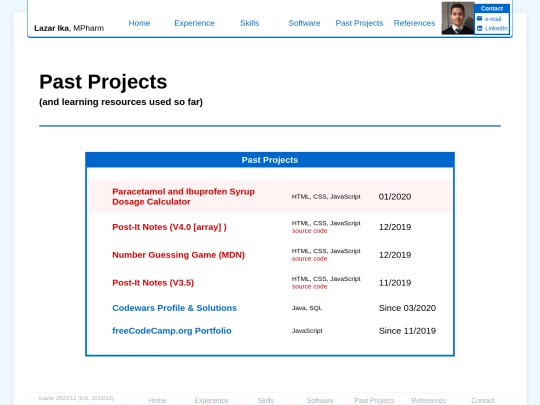540x405 pixels.
Task: Open Skills page from top navigation
Action: click(249, 23)
